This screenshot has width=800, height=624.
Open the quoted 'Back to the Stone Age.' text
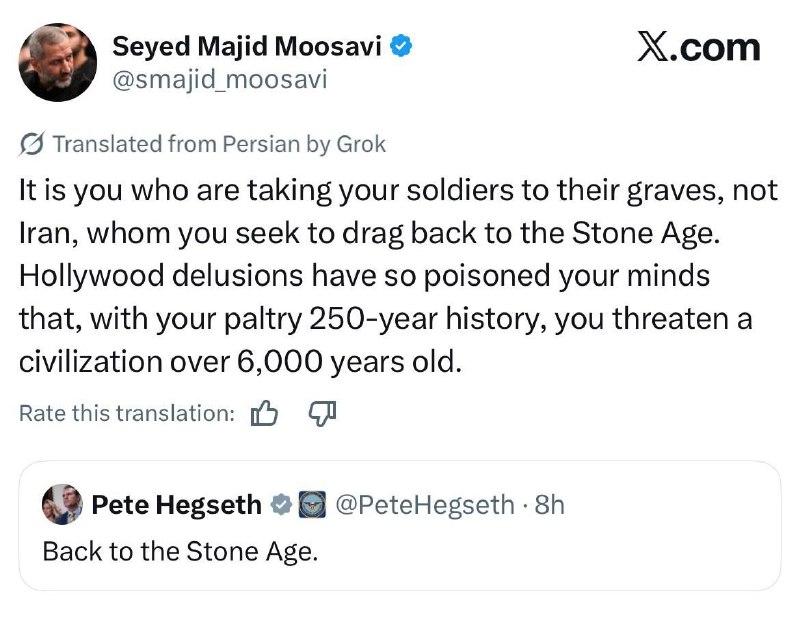click(179, 551)
